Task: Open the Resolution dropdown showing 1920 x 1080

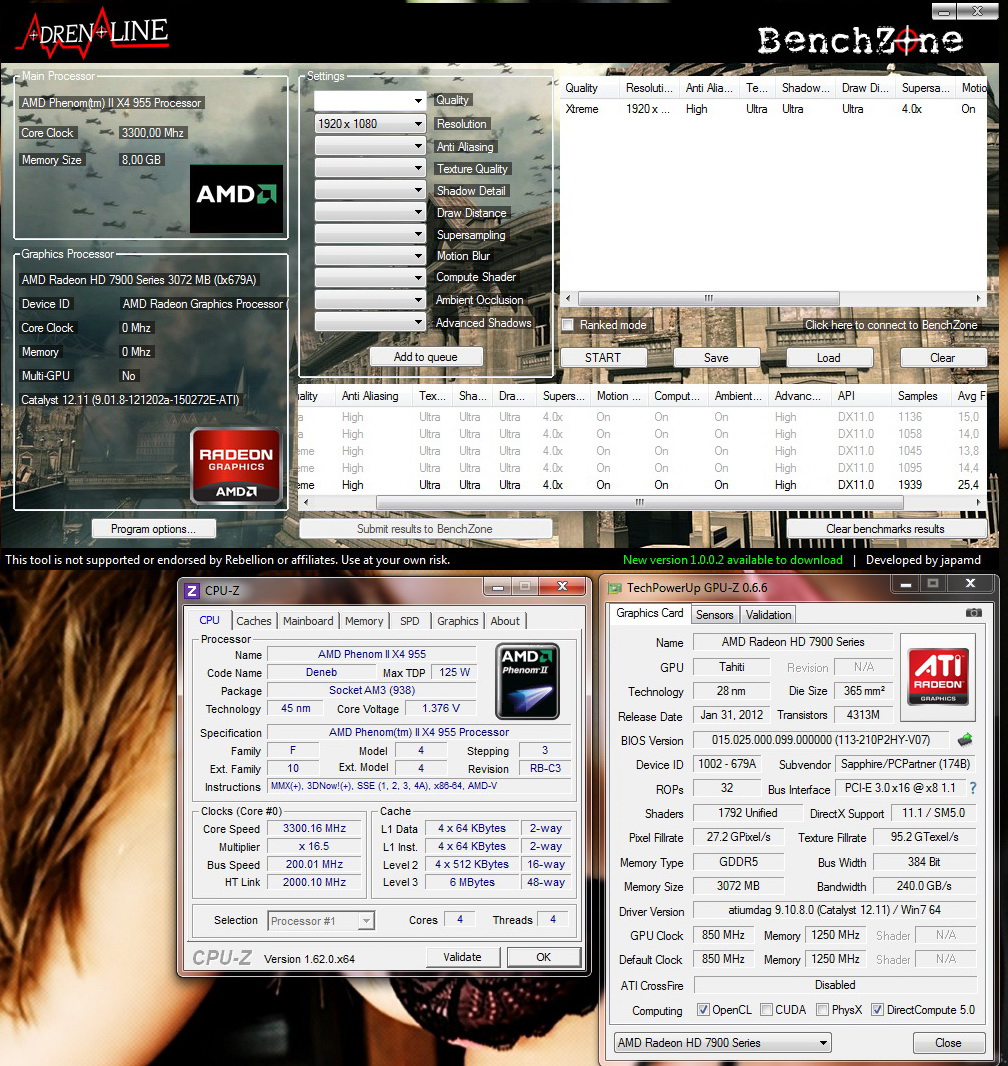Action: 370,124
